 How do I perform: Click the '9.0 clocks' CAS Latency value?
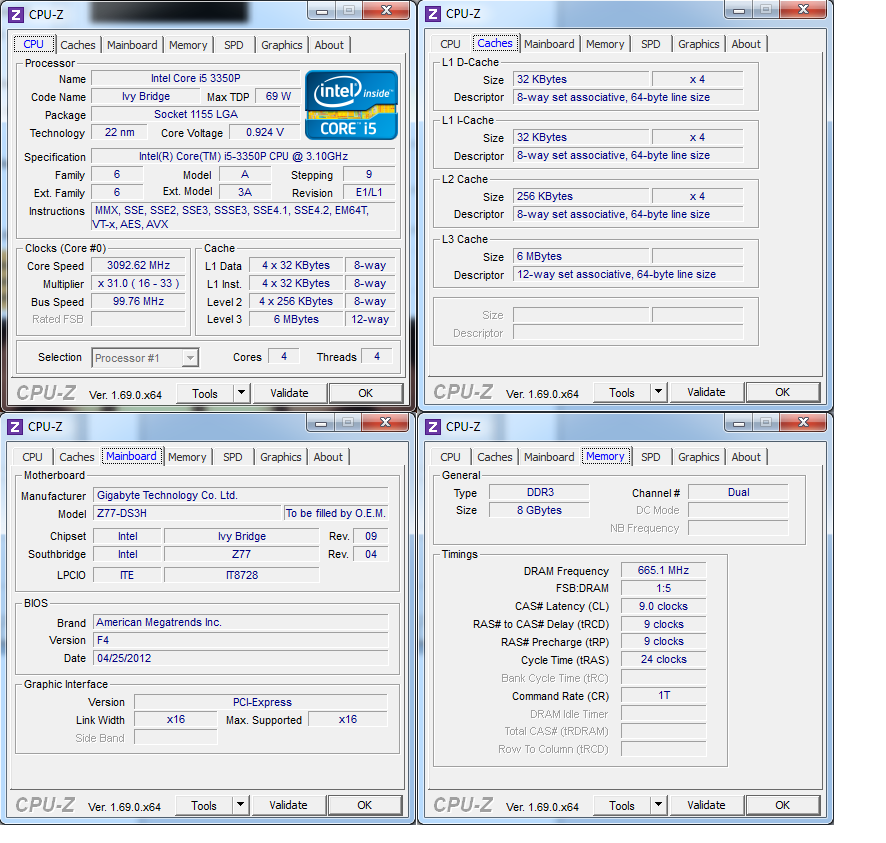663,606
